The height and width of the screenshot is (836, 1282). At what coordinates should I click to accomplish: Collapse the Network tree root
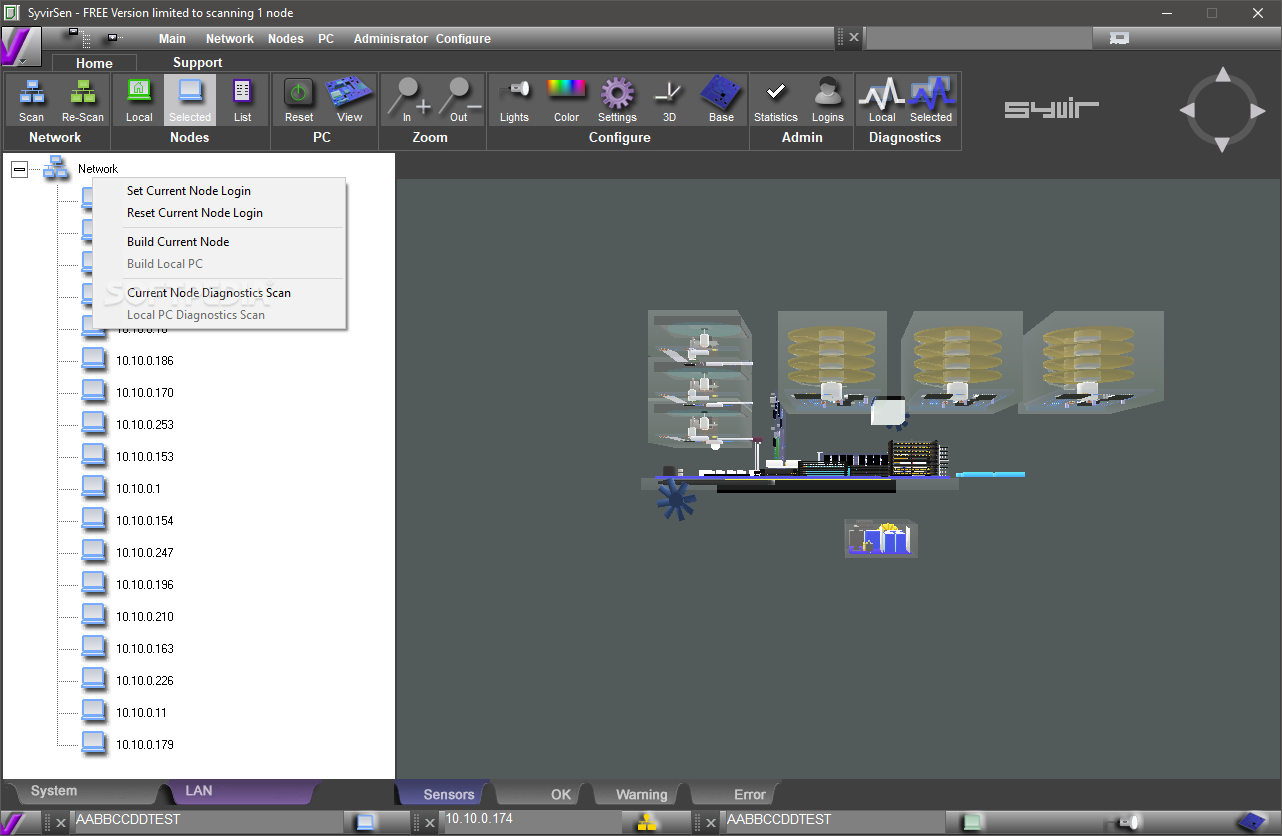pos(19,170)
